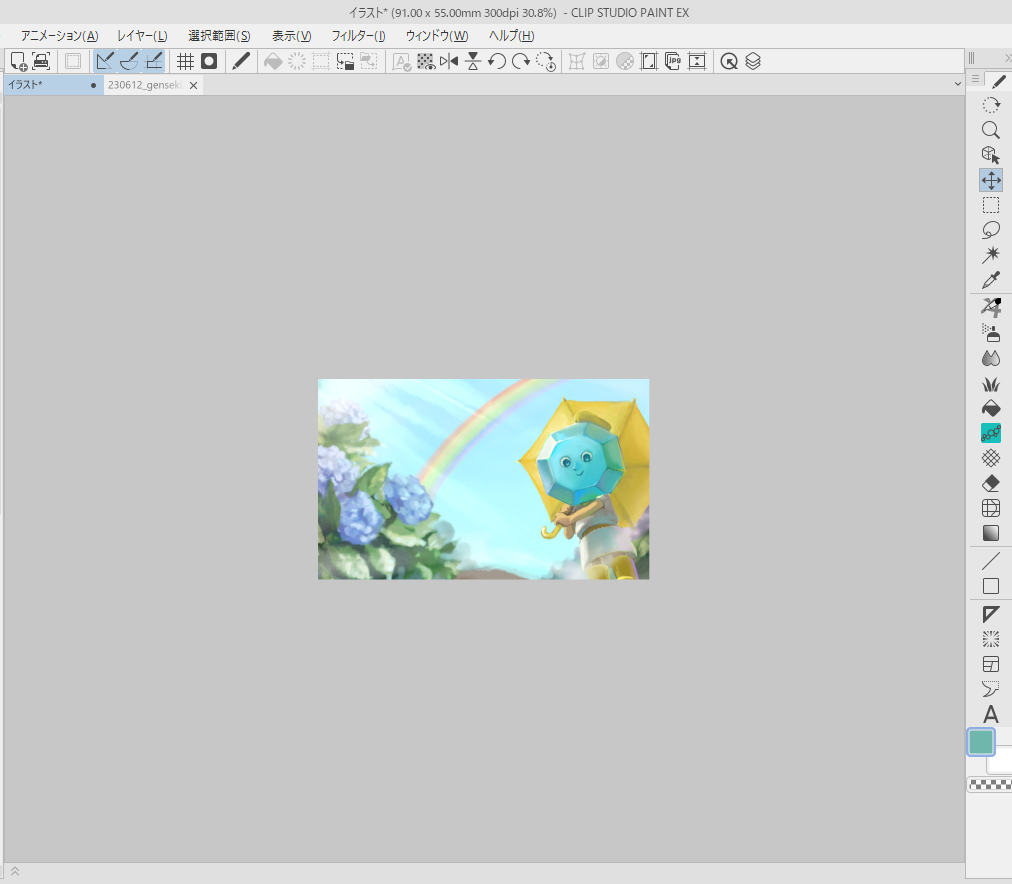Viewport: 1012px width, 884px height.
Task: Click the A-with-checkmark command icon
Action: pos(401,61)
